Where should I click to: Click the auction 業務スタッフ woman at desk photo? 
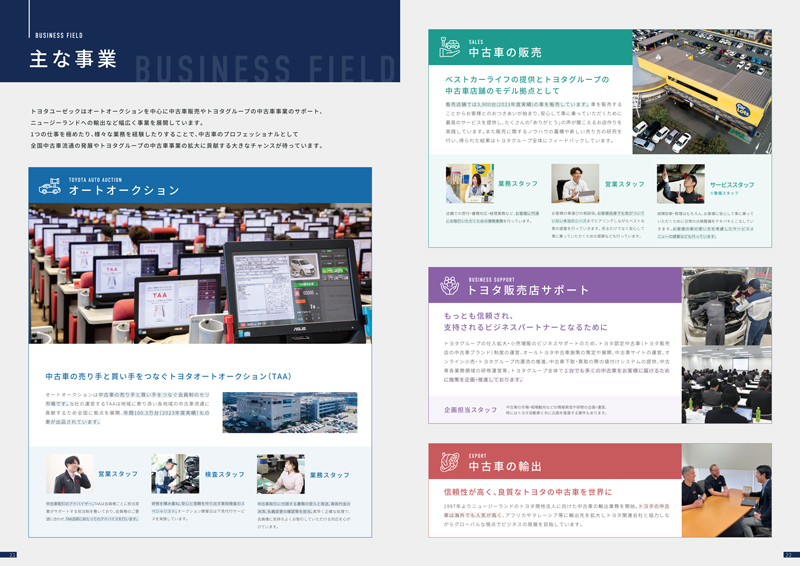click(281, 474)
